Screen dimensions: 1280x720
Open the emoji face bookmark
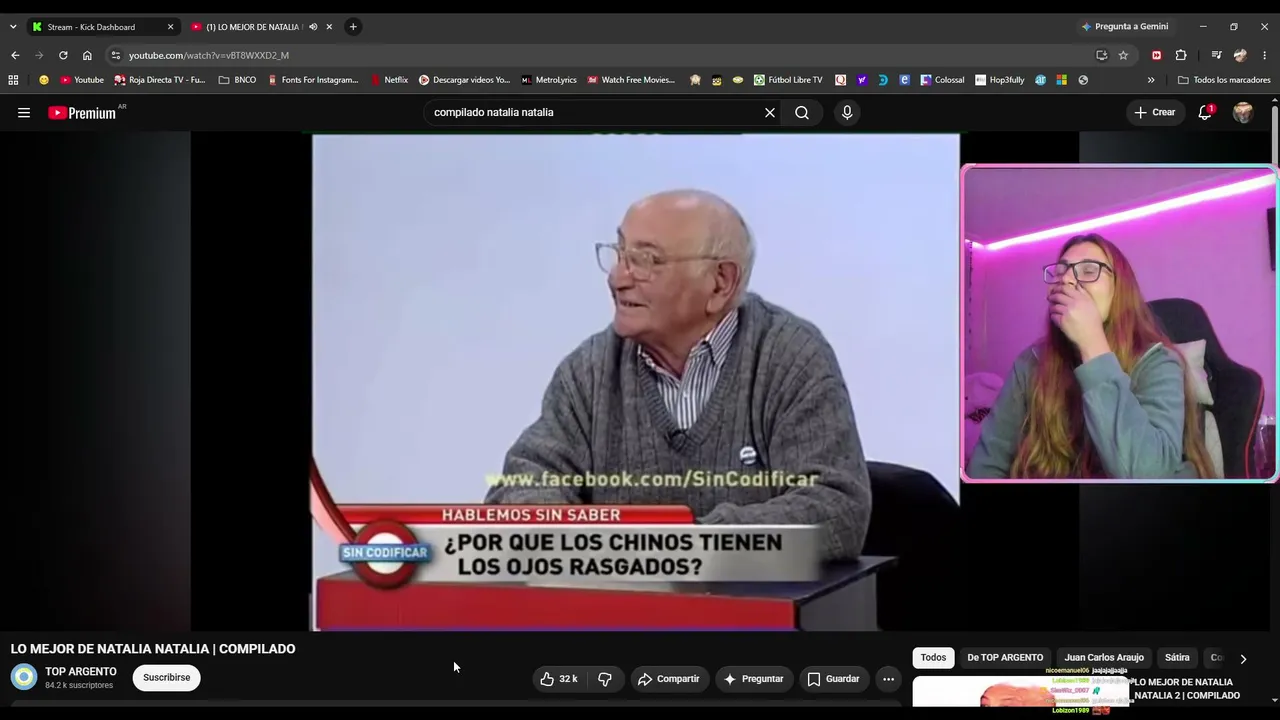tap(43, 80)
